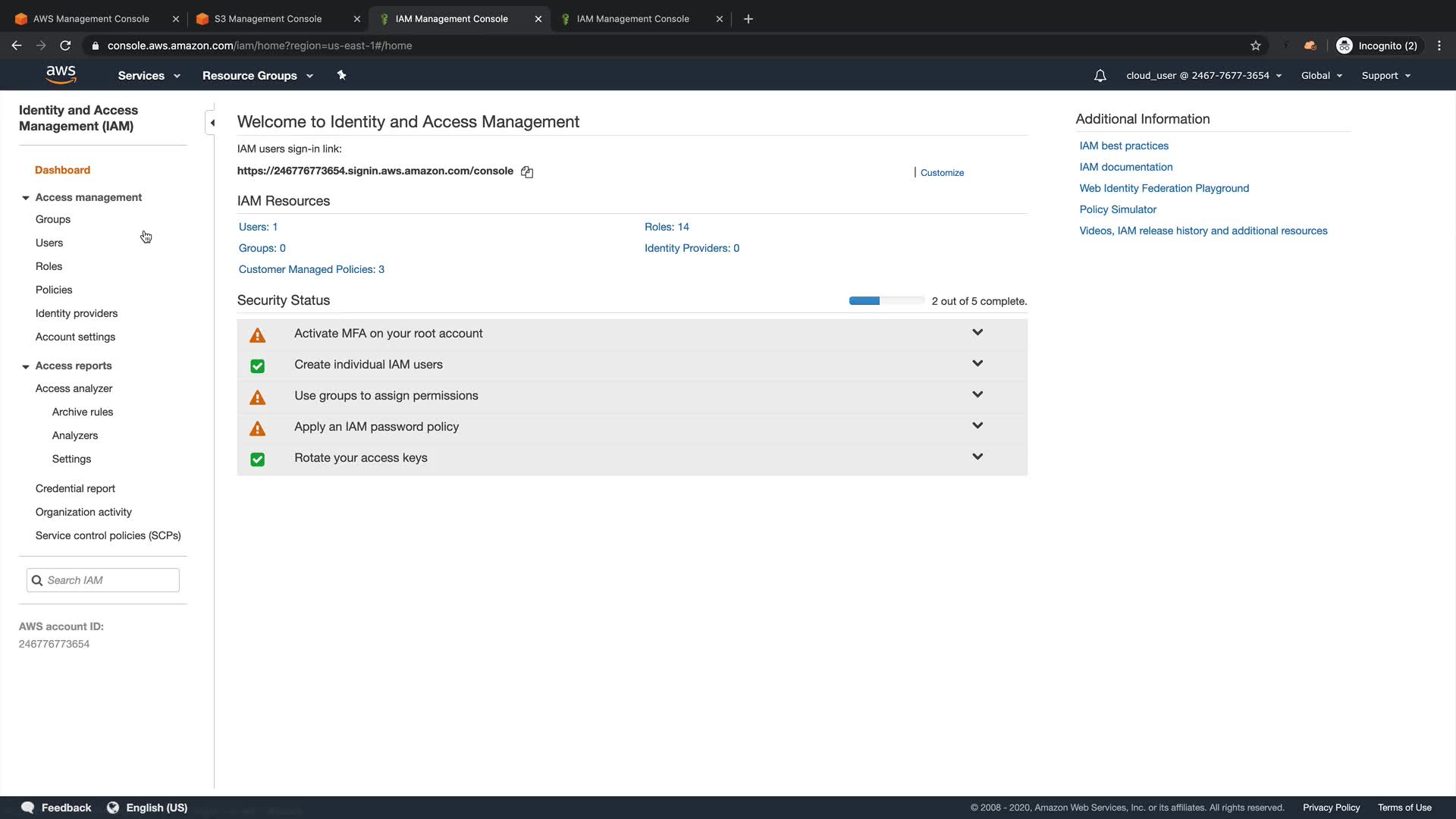The width and height of the screenshot is (1456, 819).
Task: Click the pin shortcut icon in the navbar
Action: (341, 75)
